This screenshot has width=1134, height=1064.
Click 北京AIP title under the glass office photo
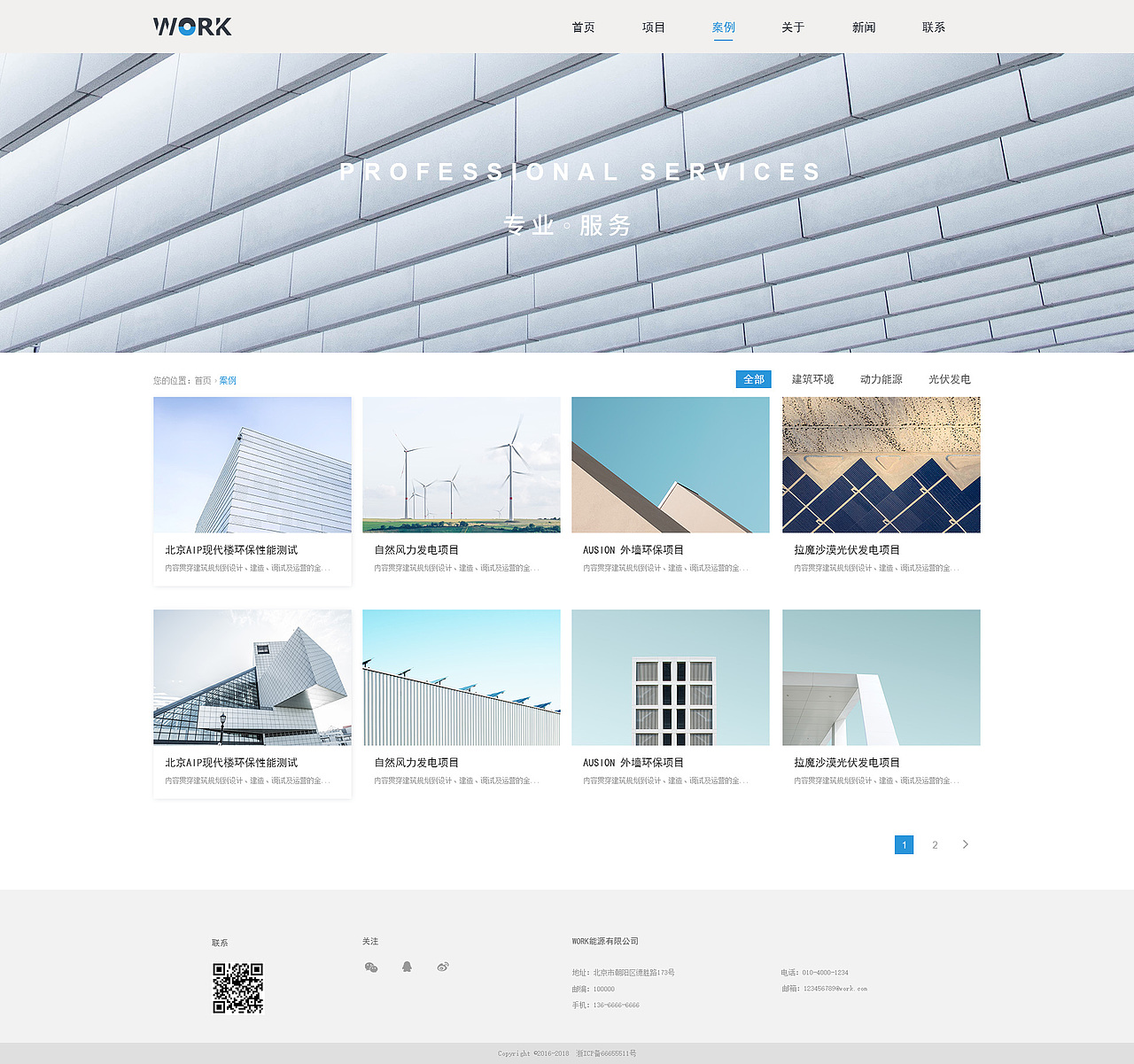231,550
